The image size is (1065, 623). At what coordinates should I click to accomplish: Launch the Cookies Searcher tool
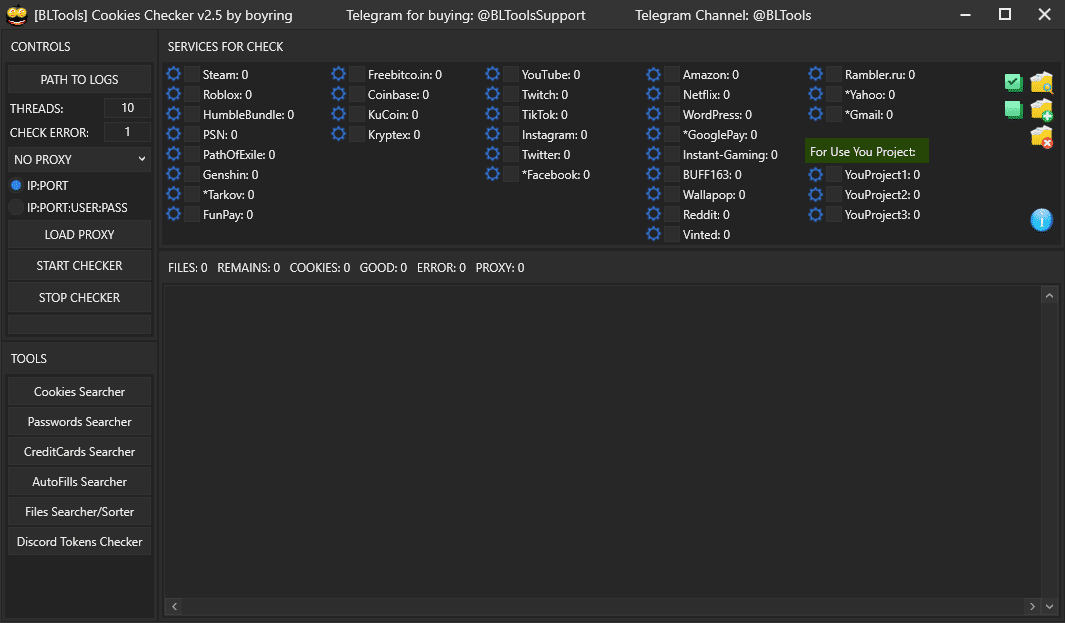(79, 391)
